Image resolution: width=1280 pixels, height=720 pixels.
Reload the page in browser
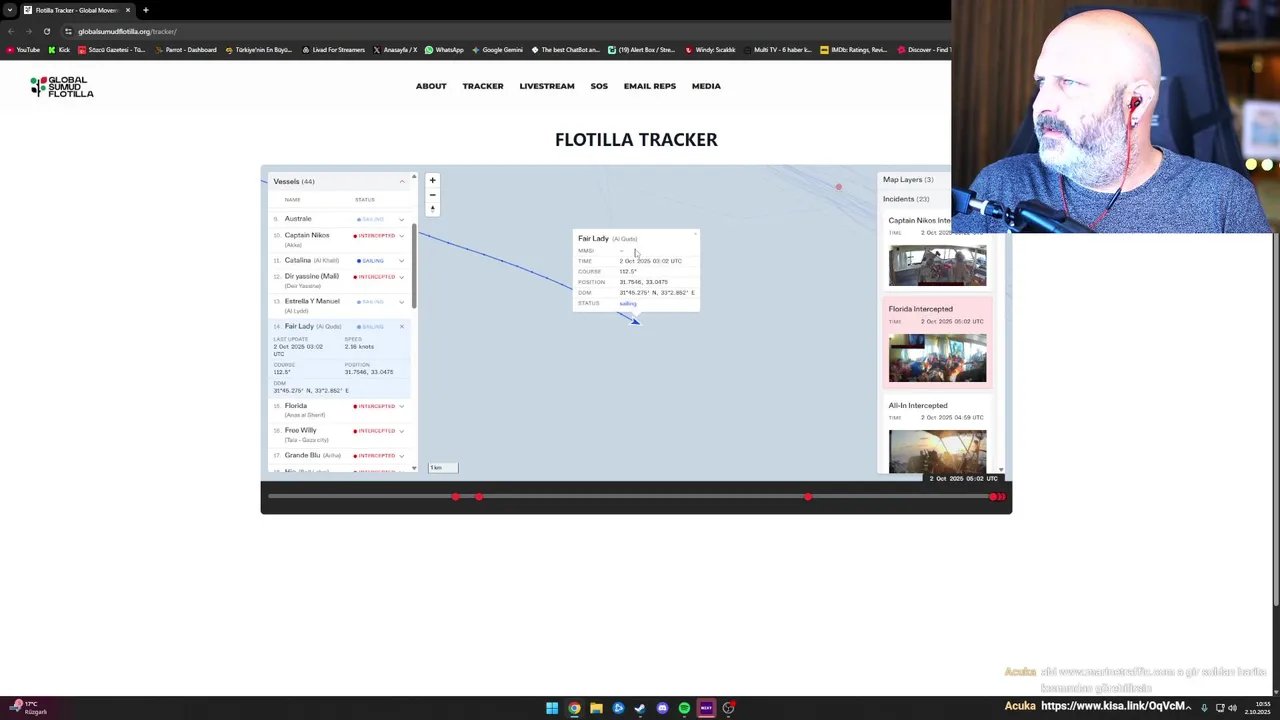(46, 31)
